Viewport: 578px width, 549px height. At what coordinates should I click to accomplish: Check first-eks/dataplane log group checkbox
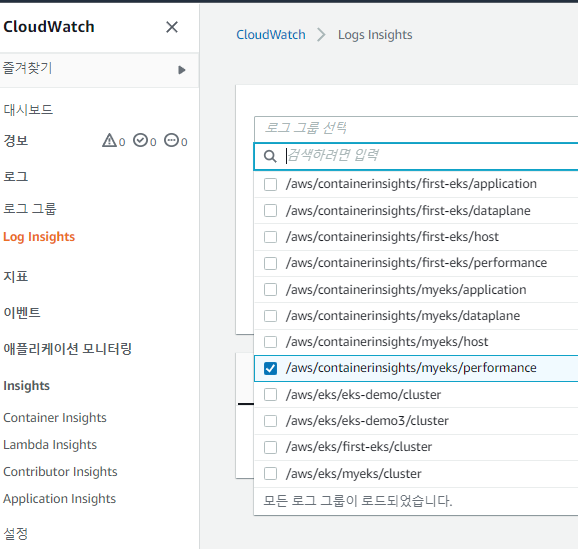click(x=271, y=211)
